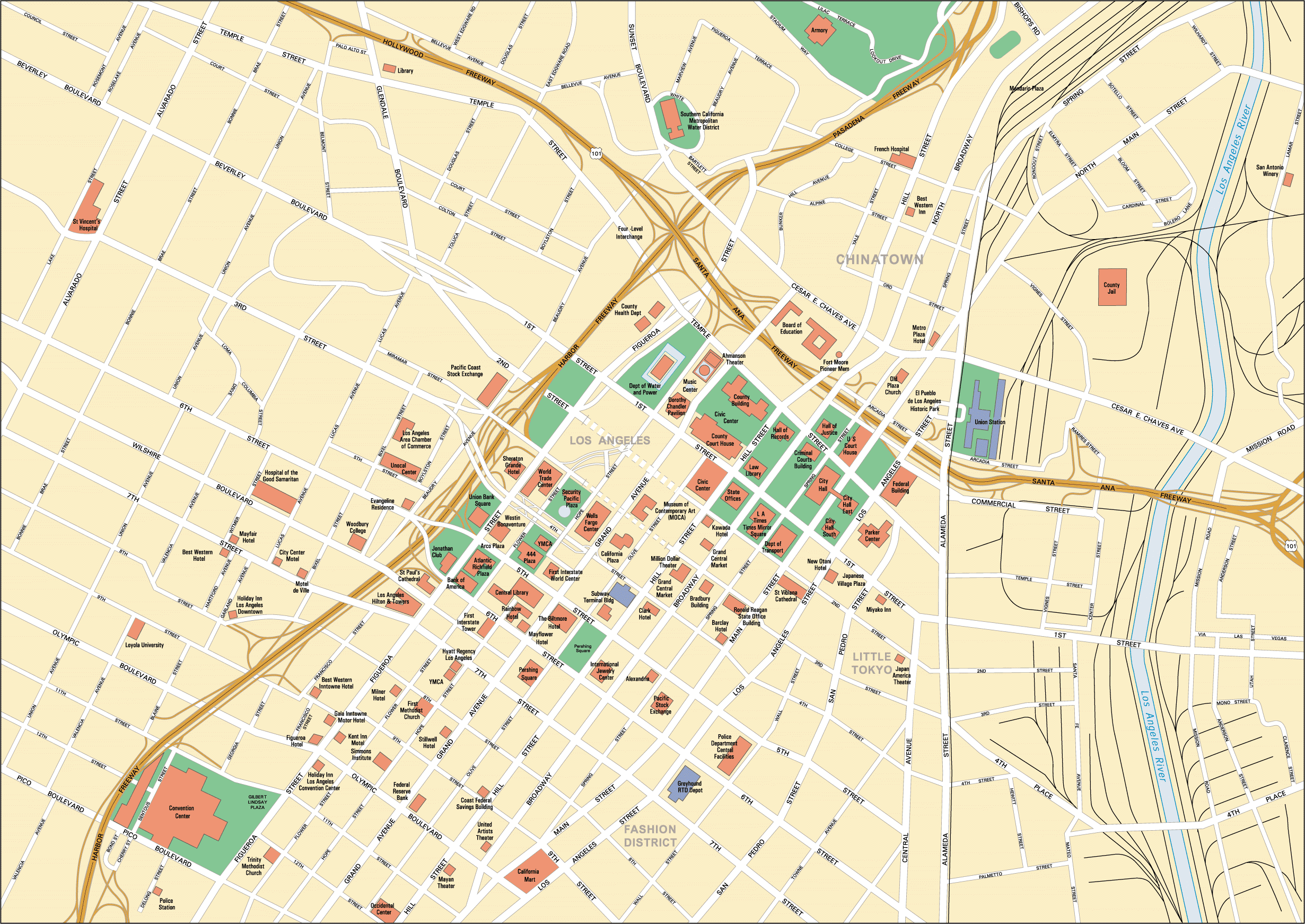Click the "California Mart" label

click(528, 875)
